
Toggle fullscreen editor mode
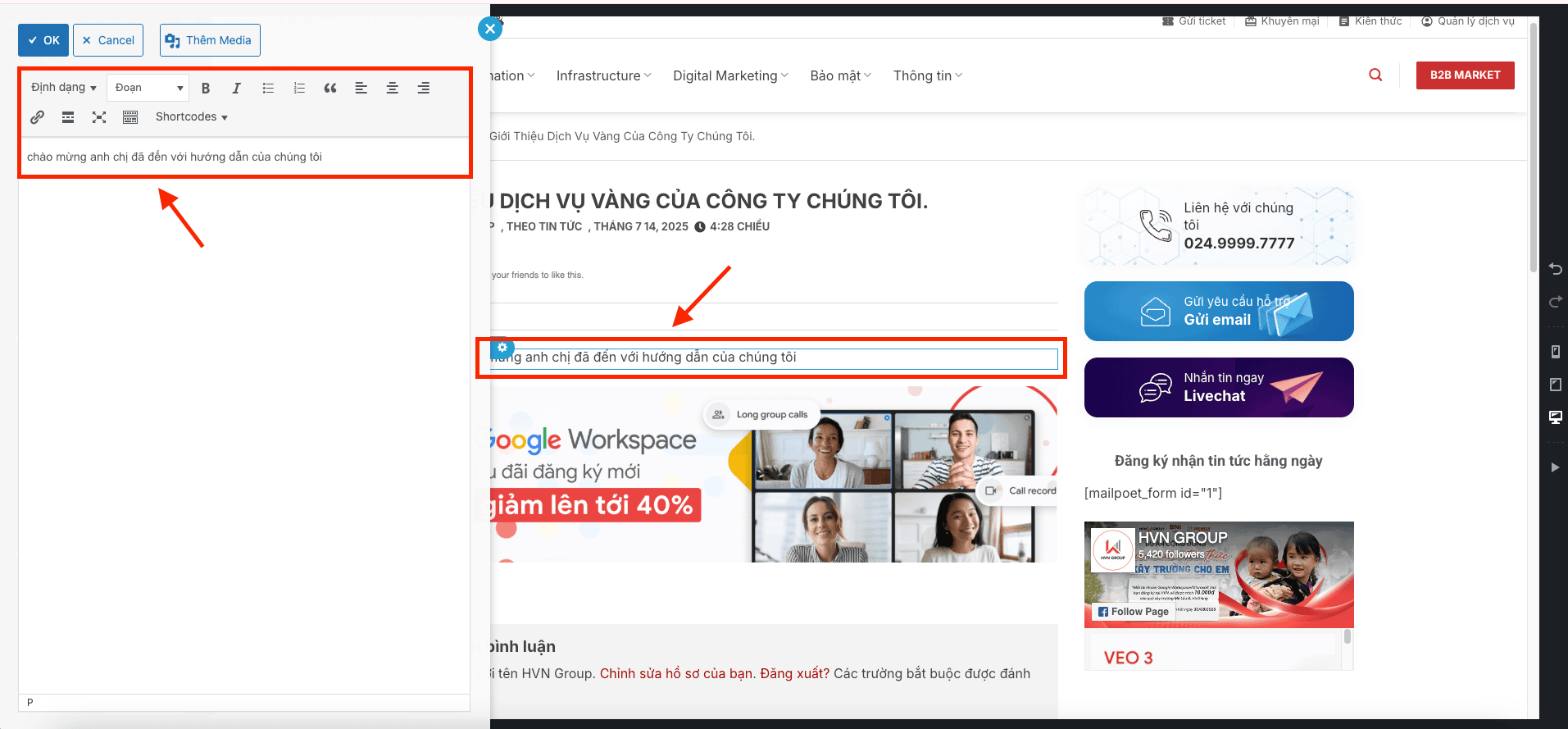[99, 117]
